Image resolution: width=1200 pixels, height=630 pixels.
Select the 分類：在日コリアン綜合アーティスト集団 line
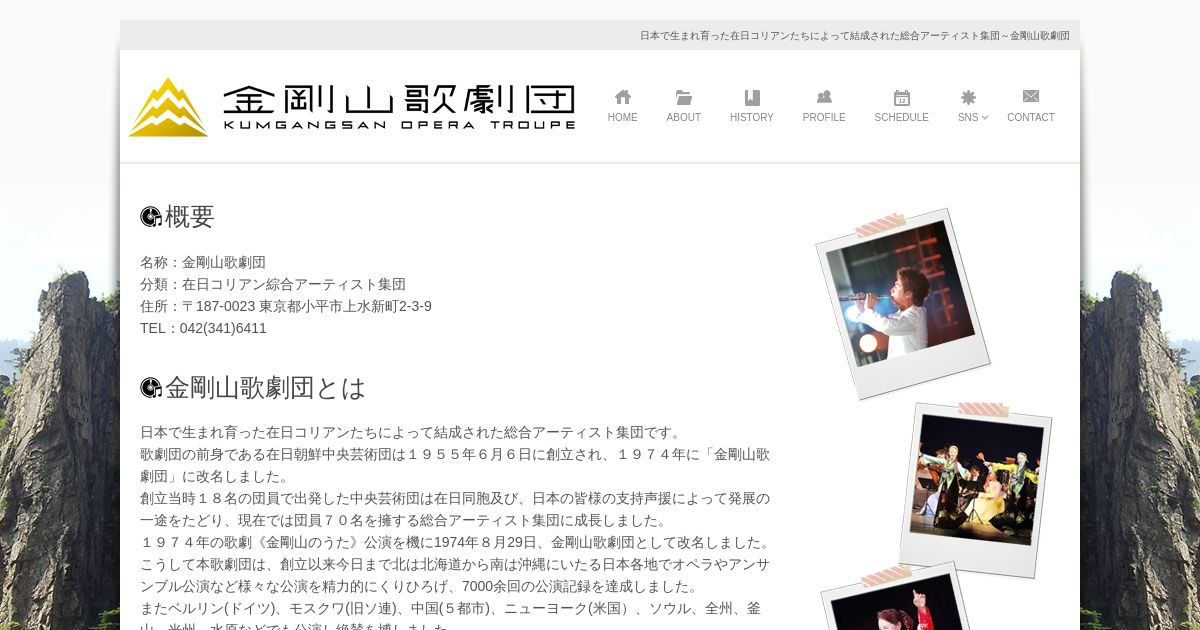coord(273,284)
